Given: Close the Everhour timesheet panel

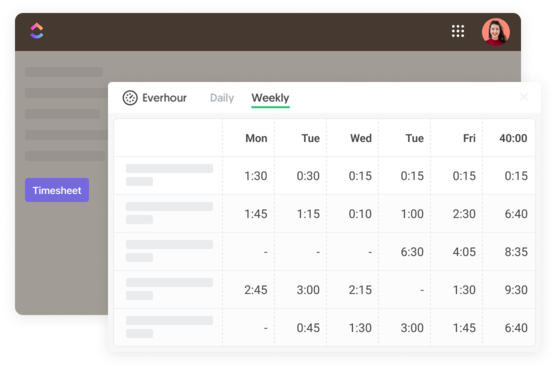Looking at the screenshot, I should click(x=524, y=97).
